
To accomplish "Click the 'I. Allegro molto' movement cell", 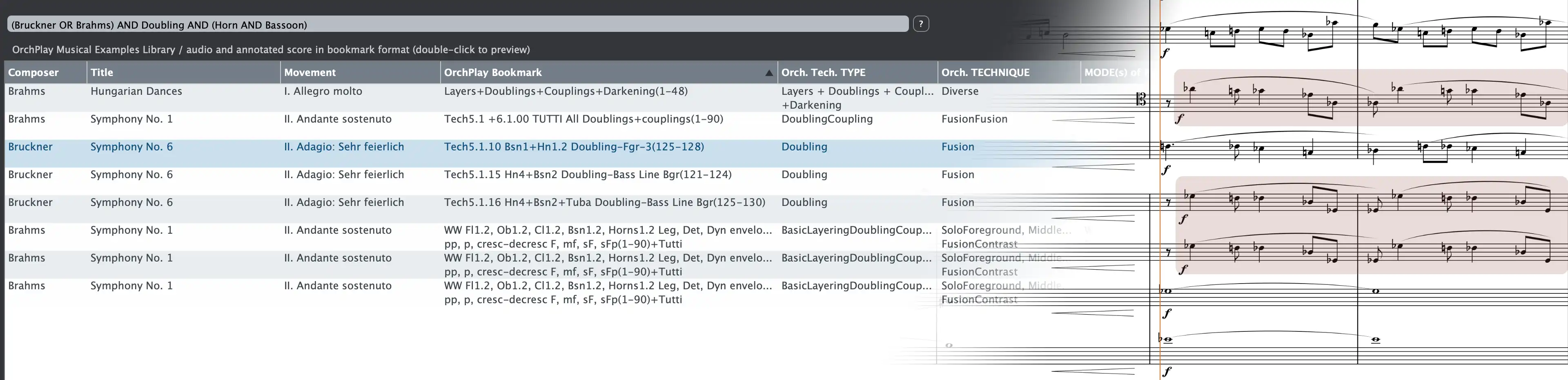I will 323,92.
